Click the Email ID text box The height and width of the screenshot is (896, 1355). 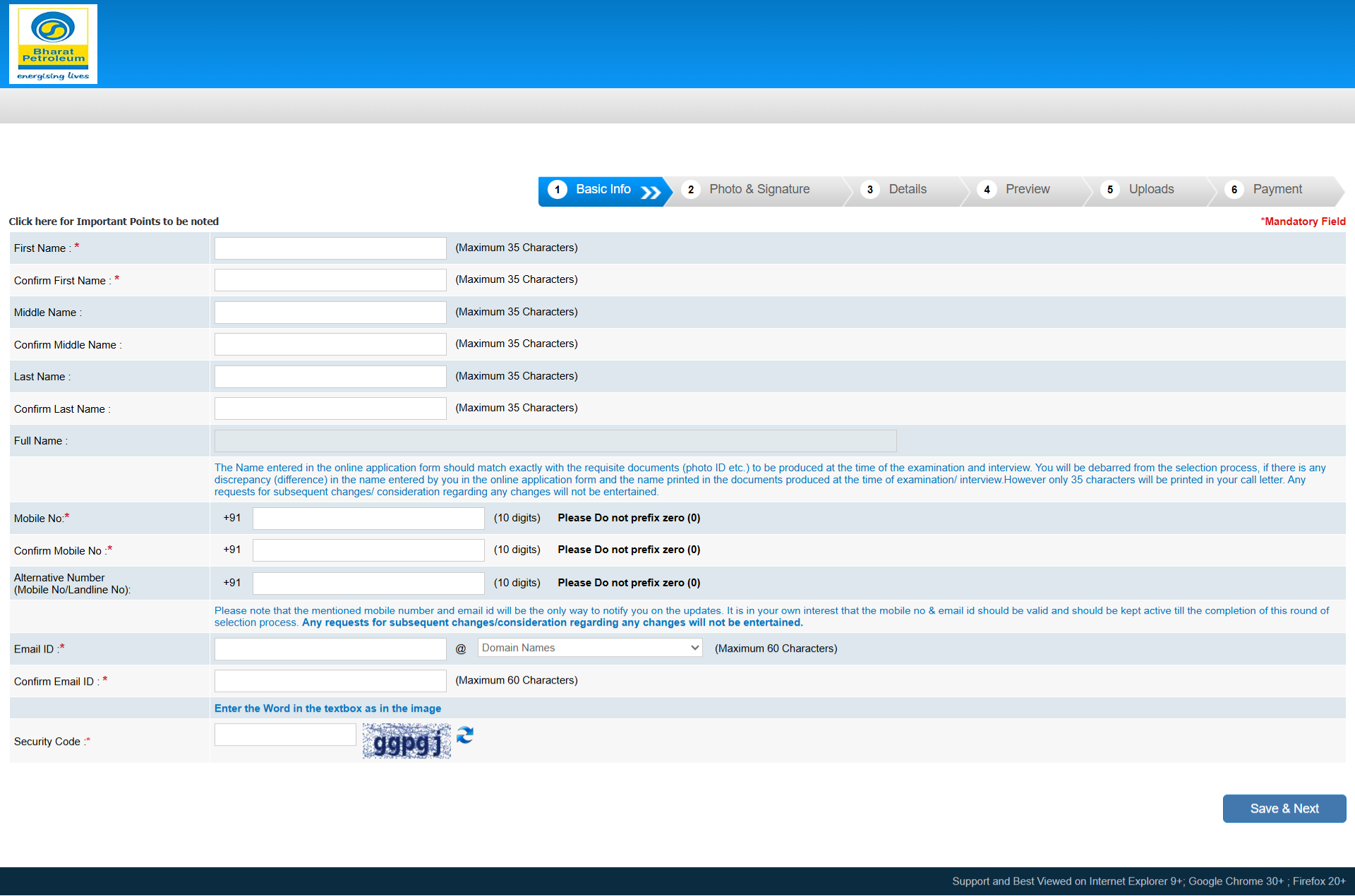[x=330, y=649]
